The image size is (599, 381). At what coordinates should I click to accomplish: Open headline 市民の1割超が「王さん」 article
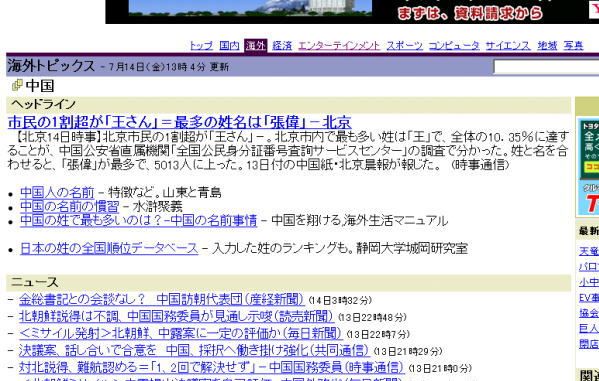tap(180, 122)
